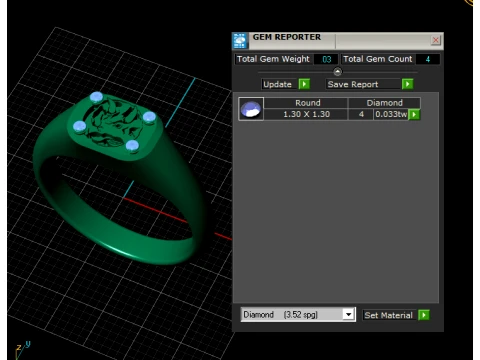Run Save Report with the green arrow
The image size is (480, 360).
click(x=407, y=84)
